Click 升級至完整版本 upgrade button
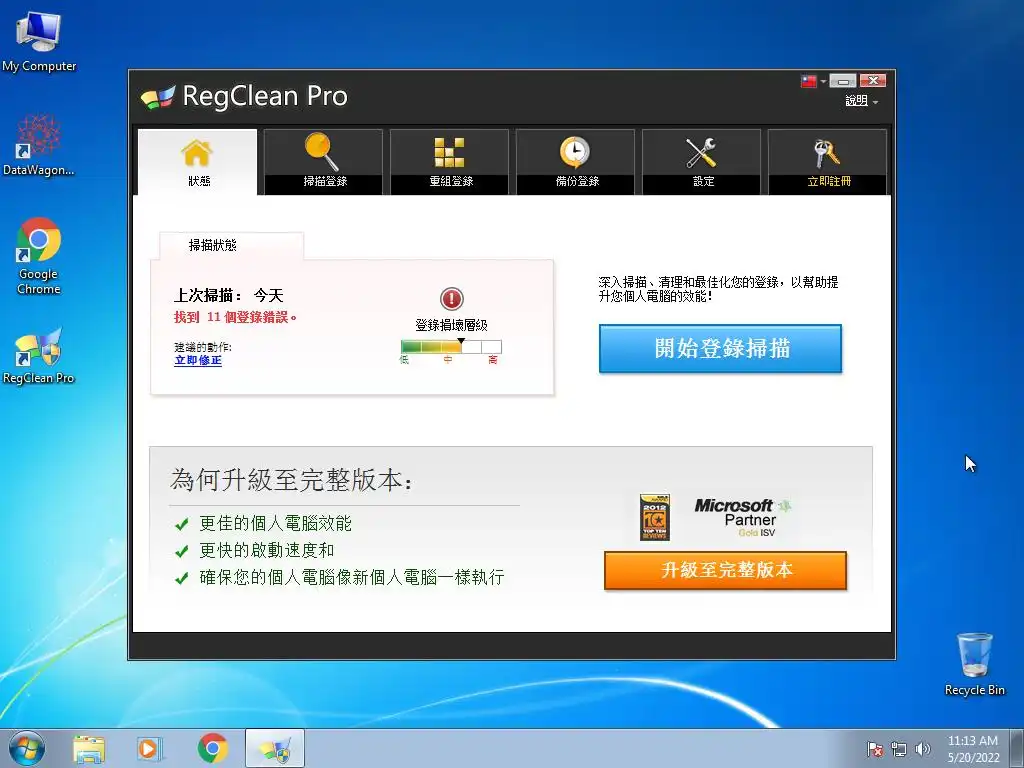This screenshot has width=1024, height=768. (726, 570)
